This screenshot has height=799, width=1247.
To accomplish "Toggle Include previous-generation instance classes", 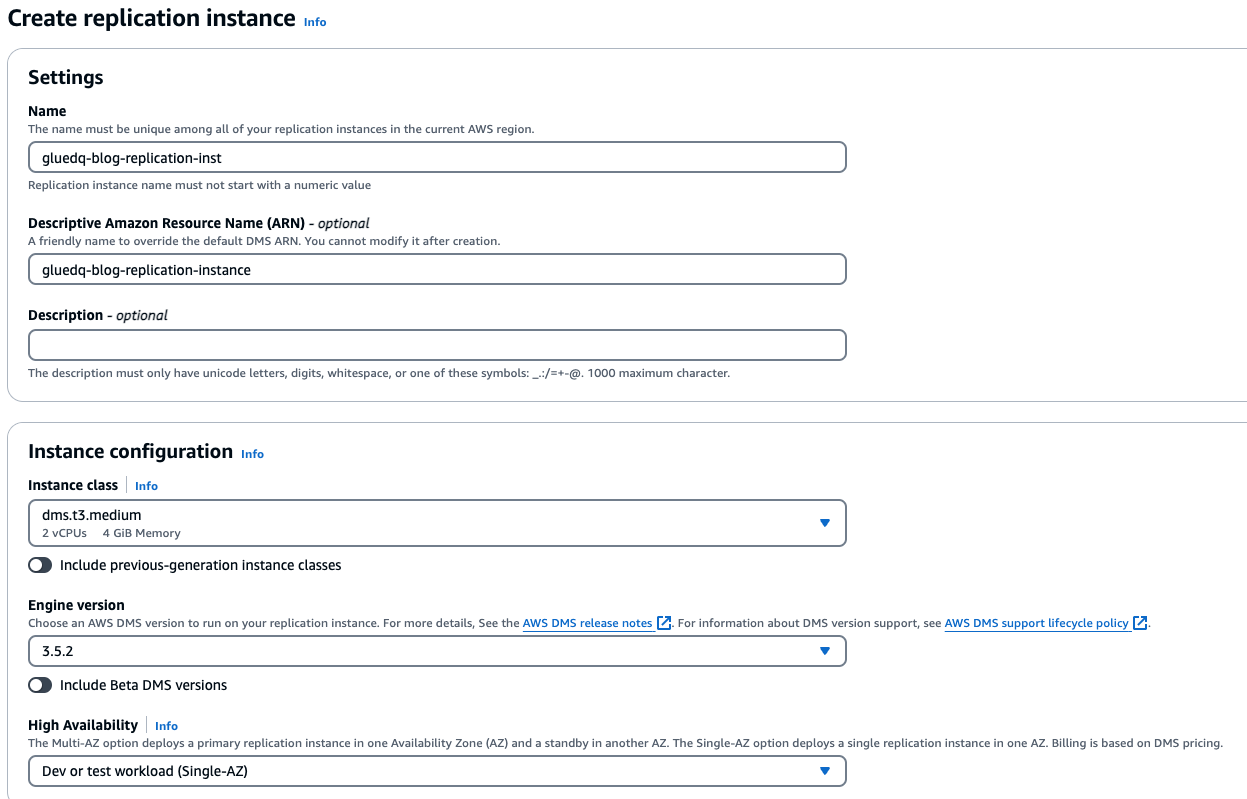I will click(40, 565).
